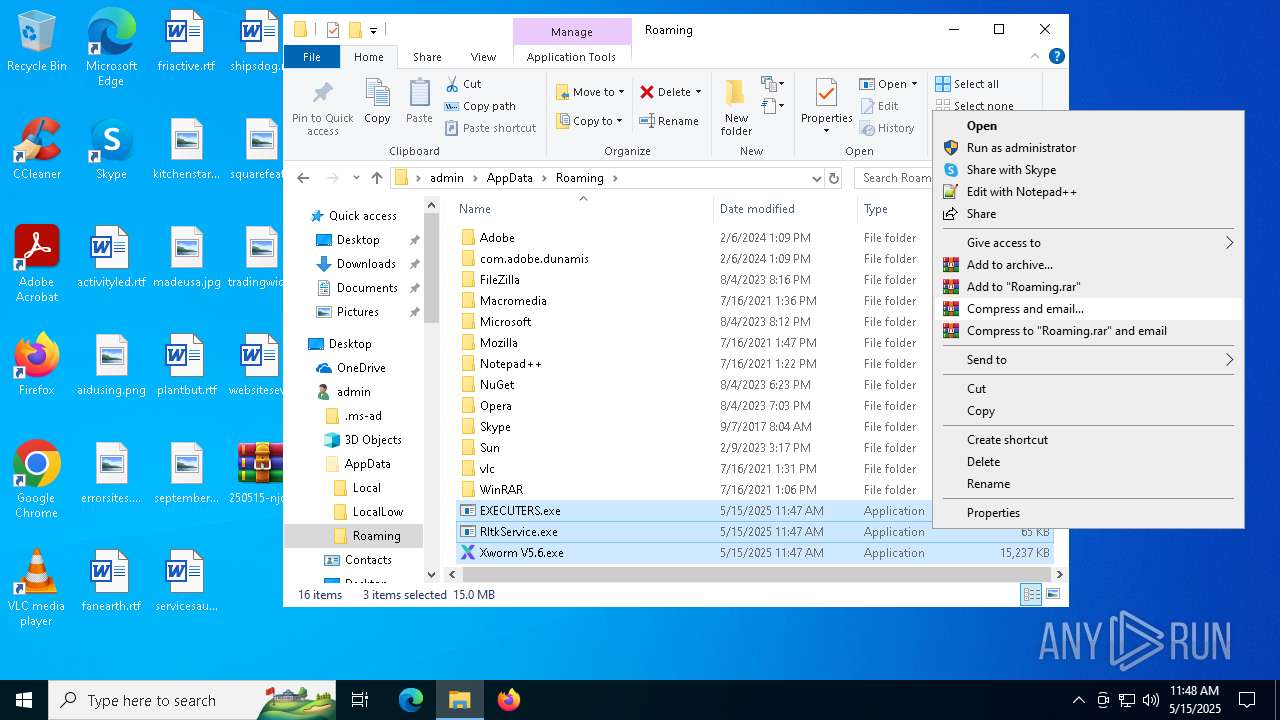1280x720 pixels.
Task: Click the Copy icon in Clipboard group
Action: 377,93
